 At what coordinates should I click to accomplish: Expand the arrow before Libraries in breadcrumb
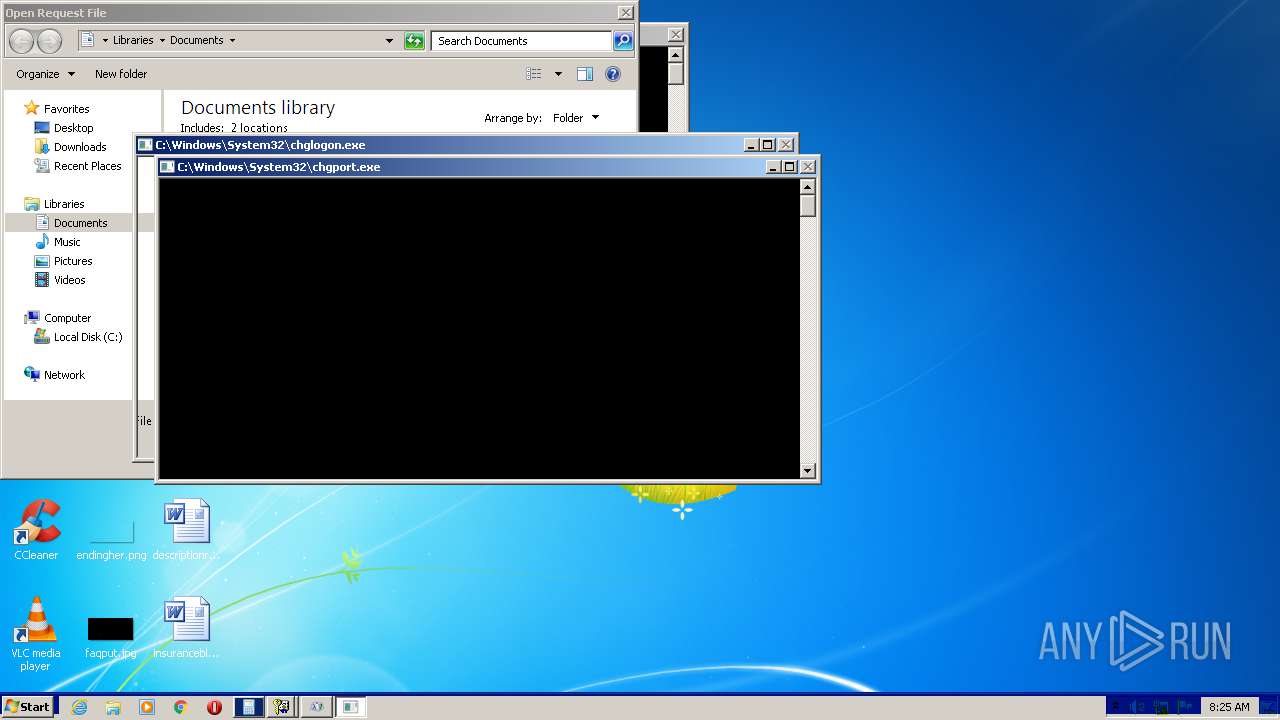click(x=104, y=41)
